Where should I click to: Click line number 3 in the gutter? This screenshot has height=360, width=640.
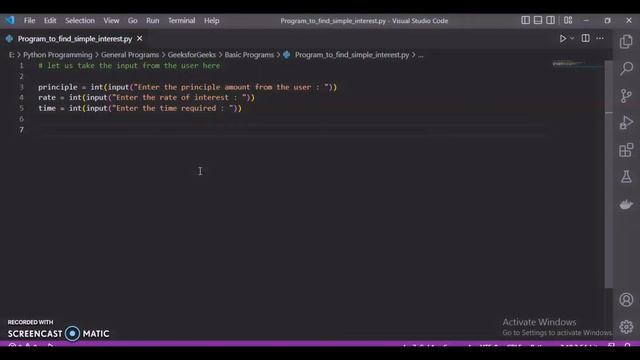(x=21, y=87)
